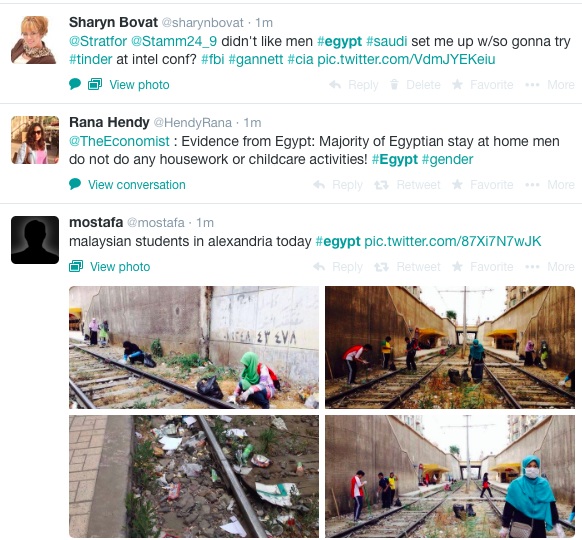Viewport: 582px width, 540px height.
Task: Open More options on Sharyn Bovat's tweet
Action: (550, 85)
